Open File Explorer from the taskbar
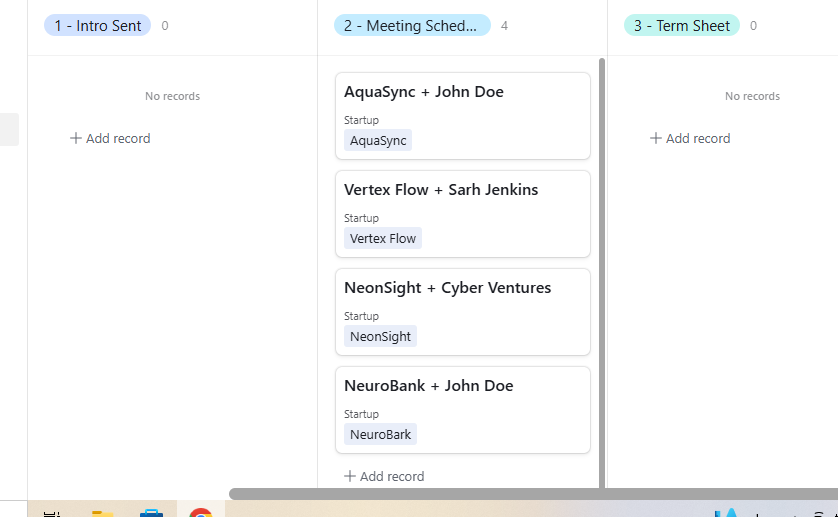The width and height of the screenshot is (838, 517). click(102, 513)
